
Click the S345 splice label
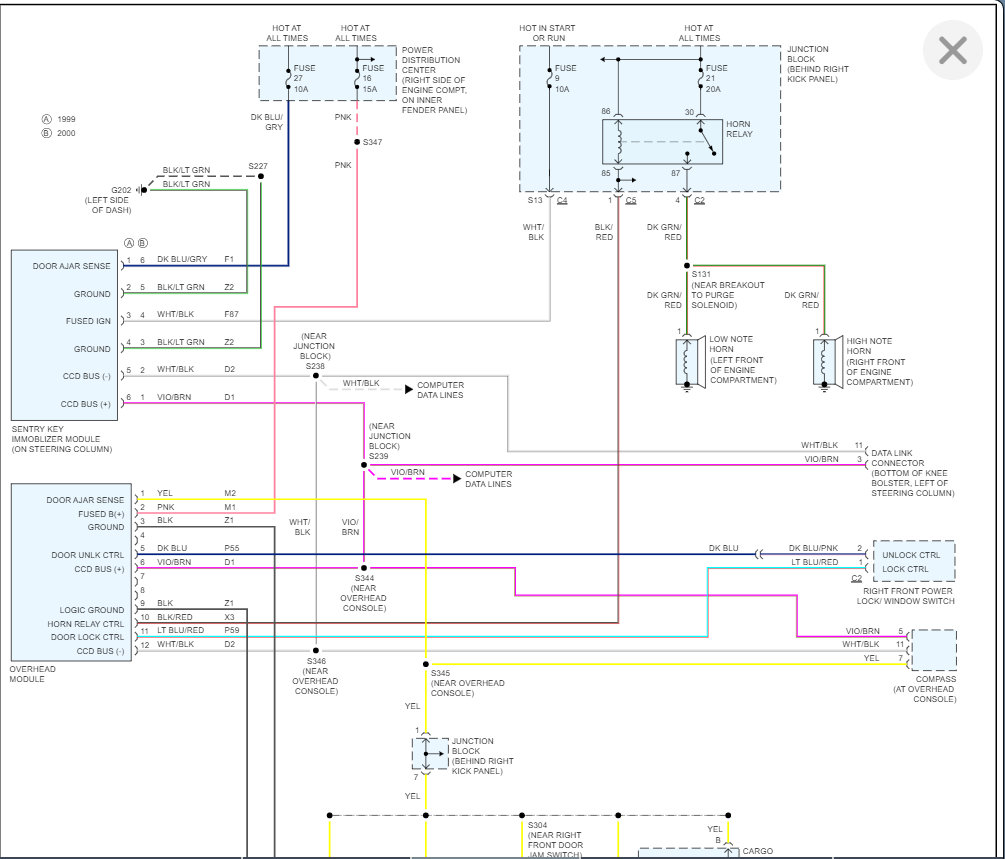[440, 673]
